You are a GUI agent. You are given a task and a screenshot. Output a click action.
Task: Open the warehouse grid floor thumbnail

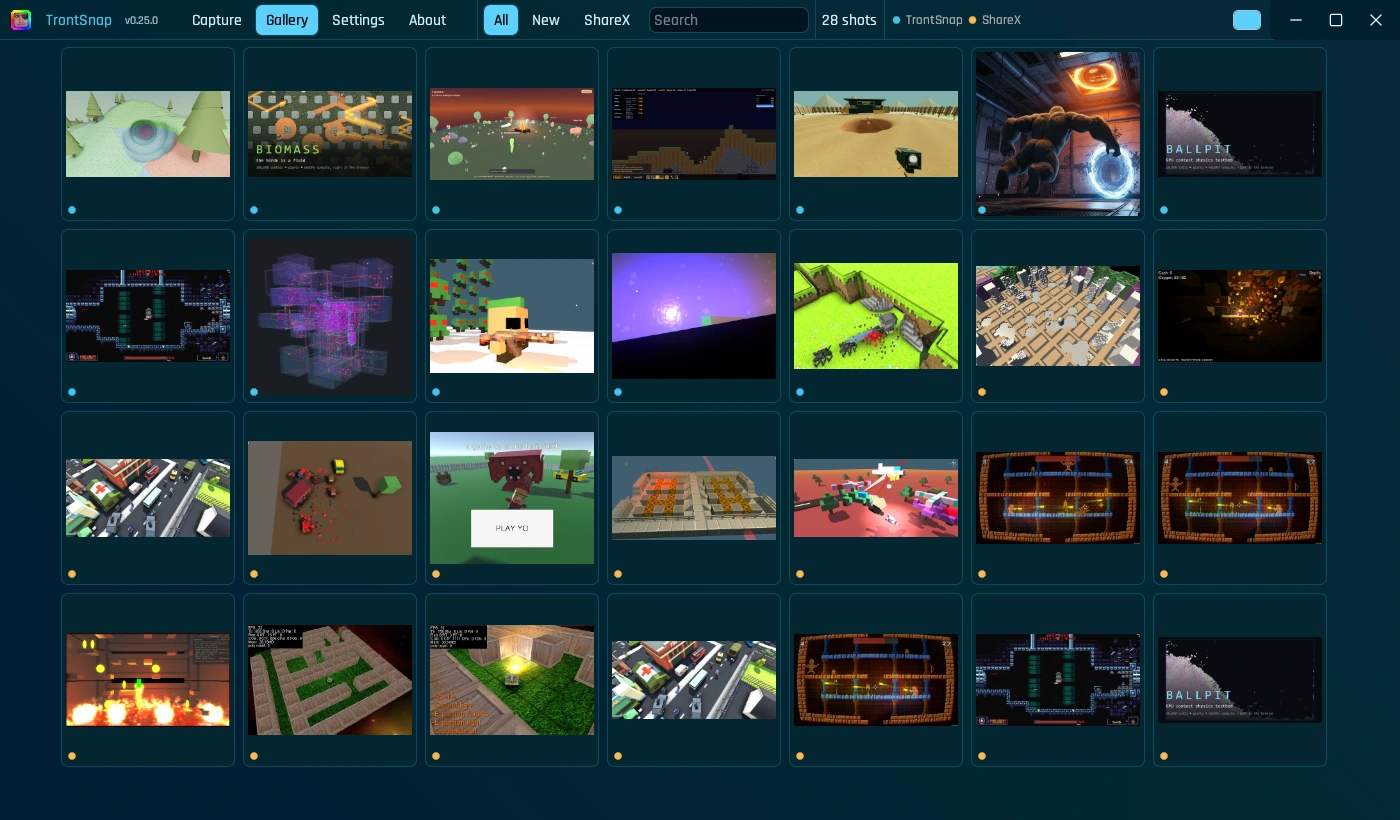(1058, 316)
